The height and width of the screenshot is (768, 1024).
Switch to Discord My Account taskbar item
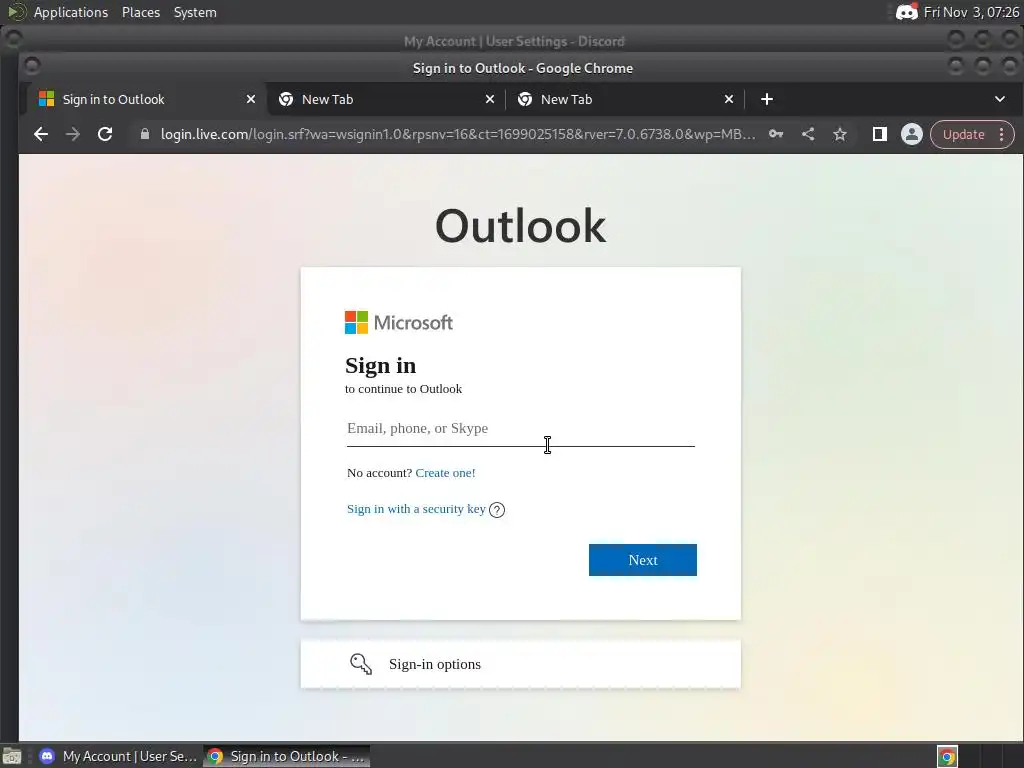[x=118, y=756]
